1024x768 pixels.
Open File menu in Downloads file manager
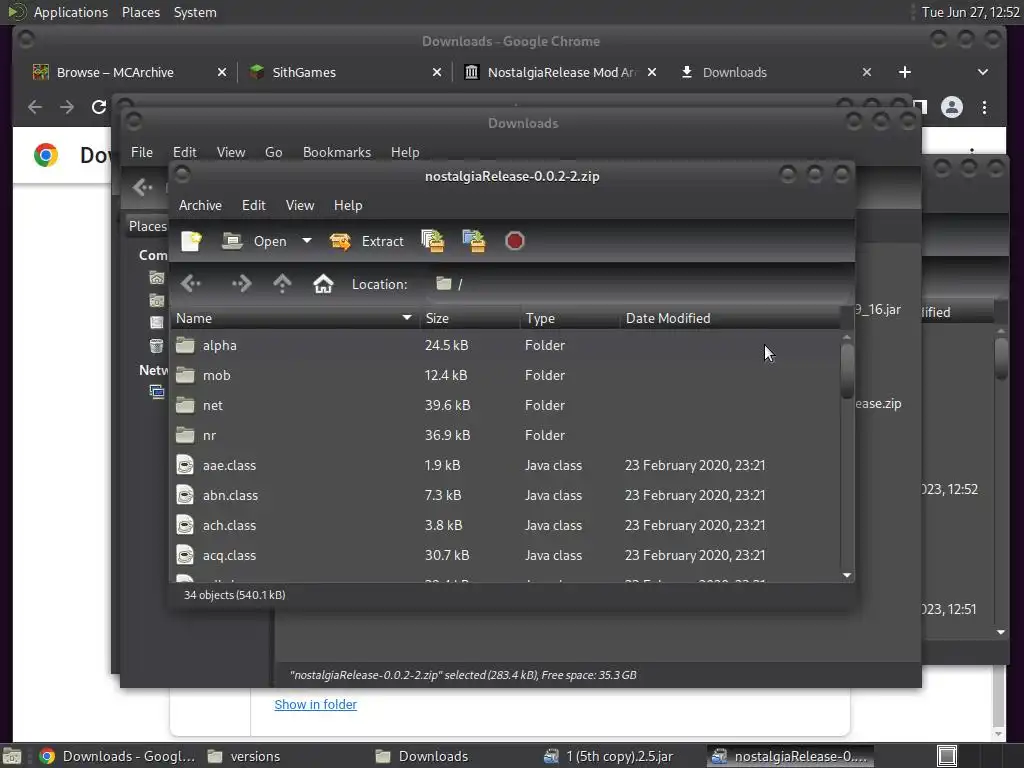(x=142, y=152)
